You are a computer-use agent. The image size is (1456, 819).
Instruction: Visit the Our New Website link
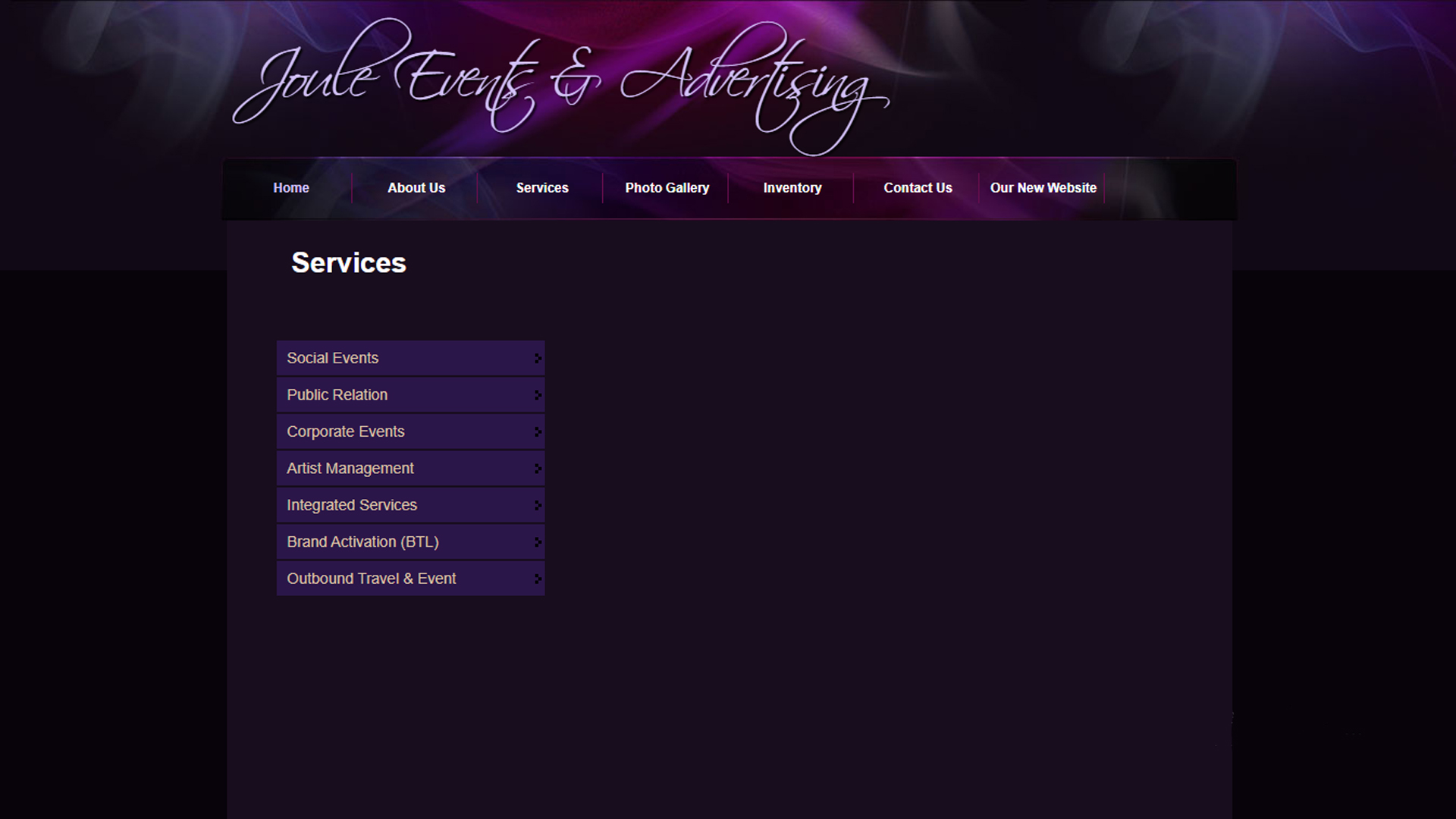(x=1043, y=188)
